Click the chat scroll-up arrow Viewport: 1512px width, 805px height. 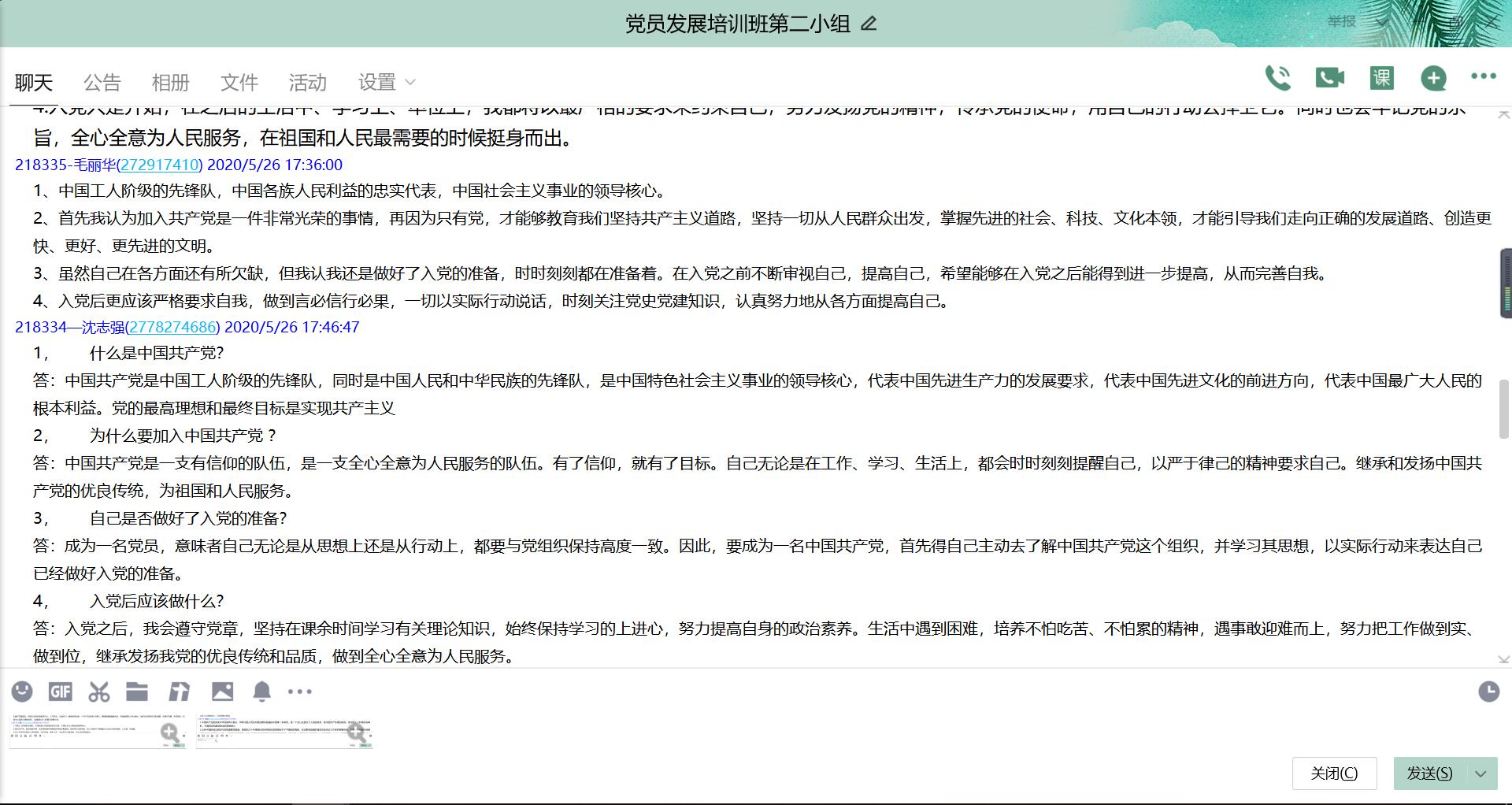click(1503, 115)
